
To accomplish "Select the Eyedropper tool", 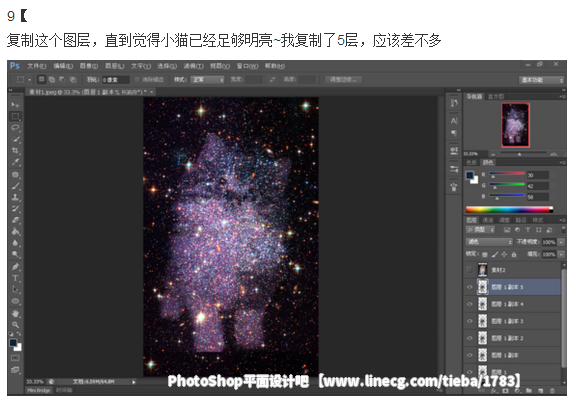I will (15, 162).
